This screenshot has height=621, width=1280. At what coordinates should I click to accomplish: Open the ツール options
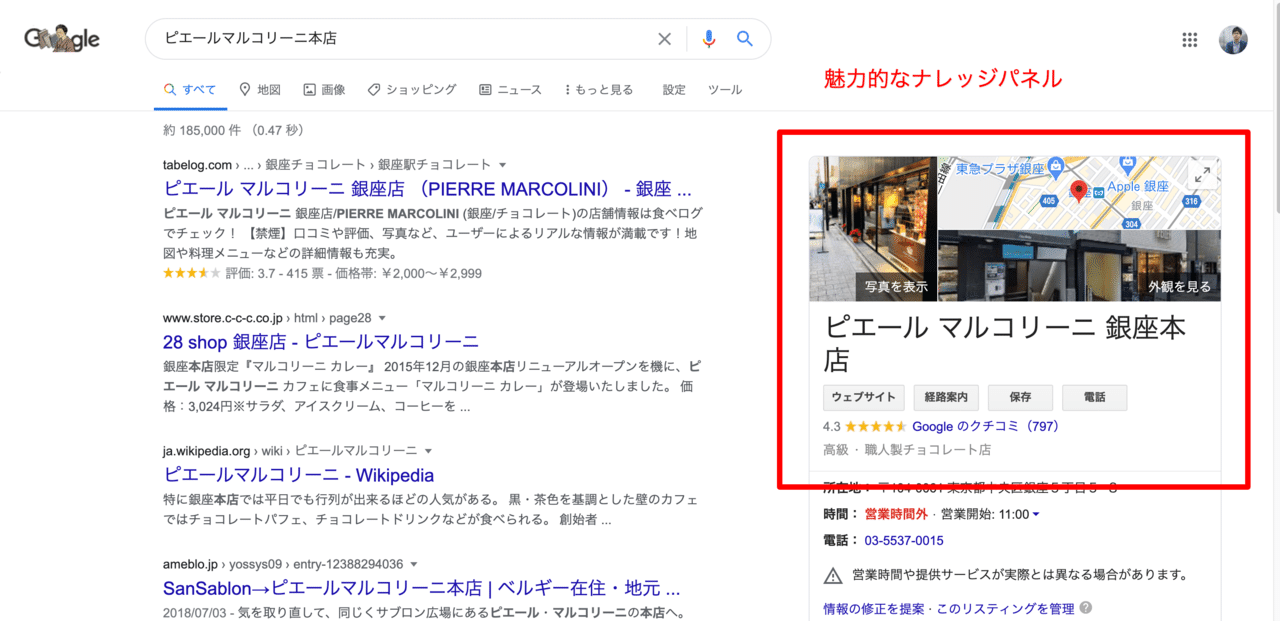pyautogui.click(x=725, y=90)
